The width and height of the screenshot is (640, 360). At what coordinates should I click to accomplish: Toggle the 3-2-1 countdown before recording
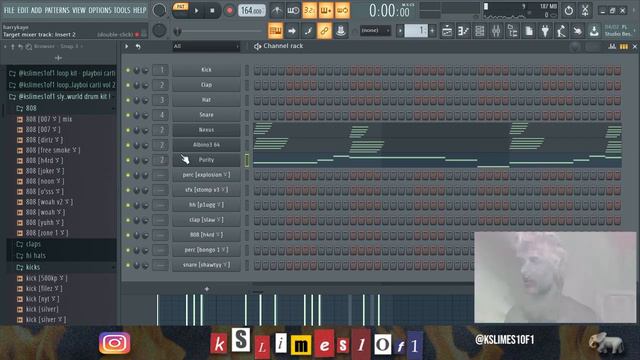pos(309,11)
